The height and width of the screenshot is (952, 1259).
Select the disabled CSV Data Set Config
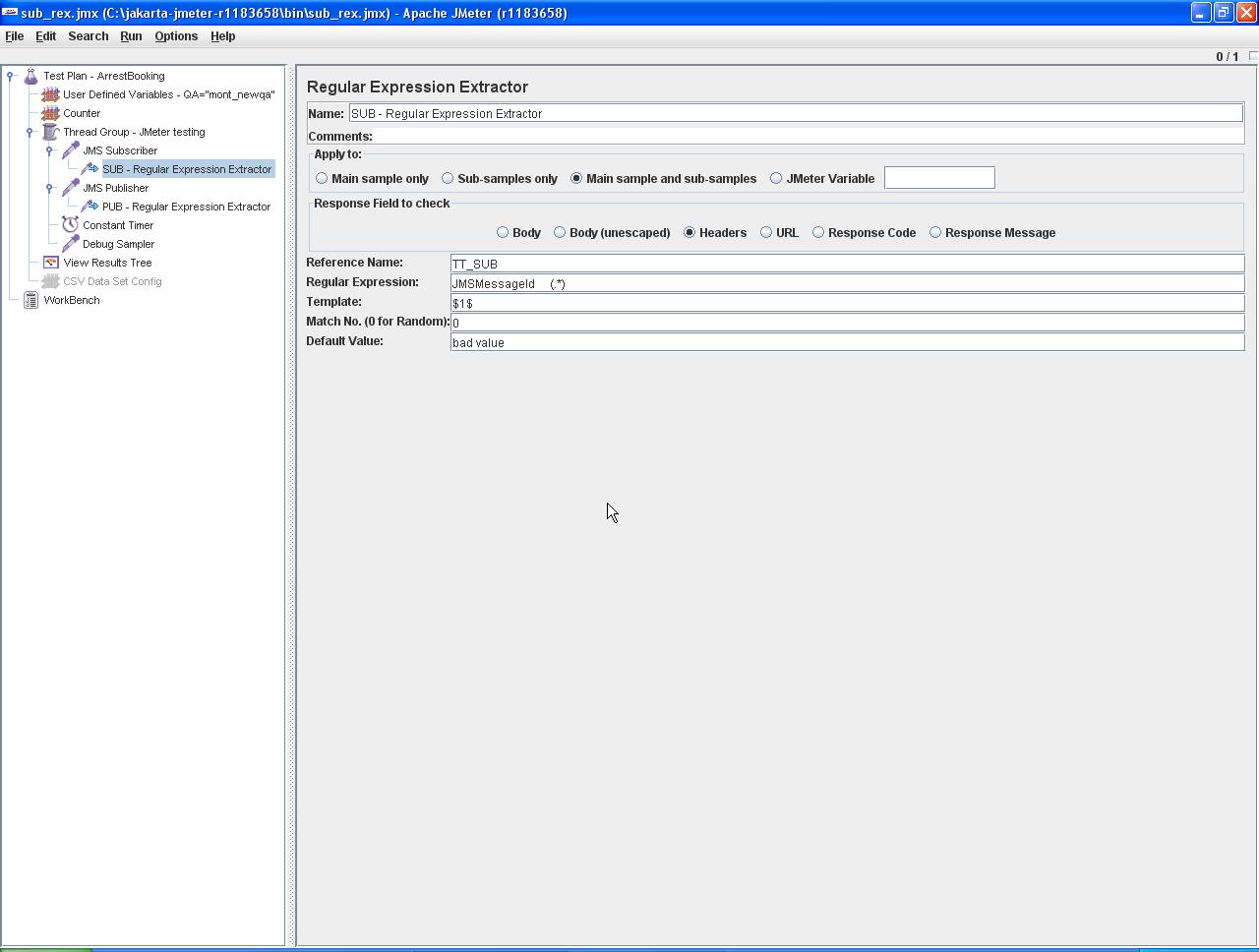pyautogui.click(x=112, y=281)
